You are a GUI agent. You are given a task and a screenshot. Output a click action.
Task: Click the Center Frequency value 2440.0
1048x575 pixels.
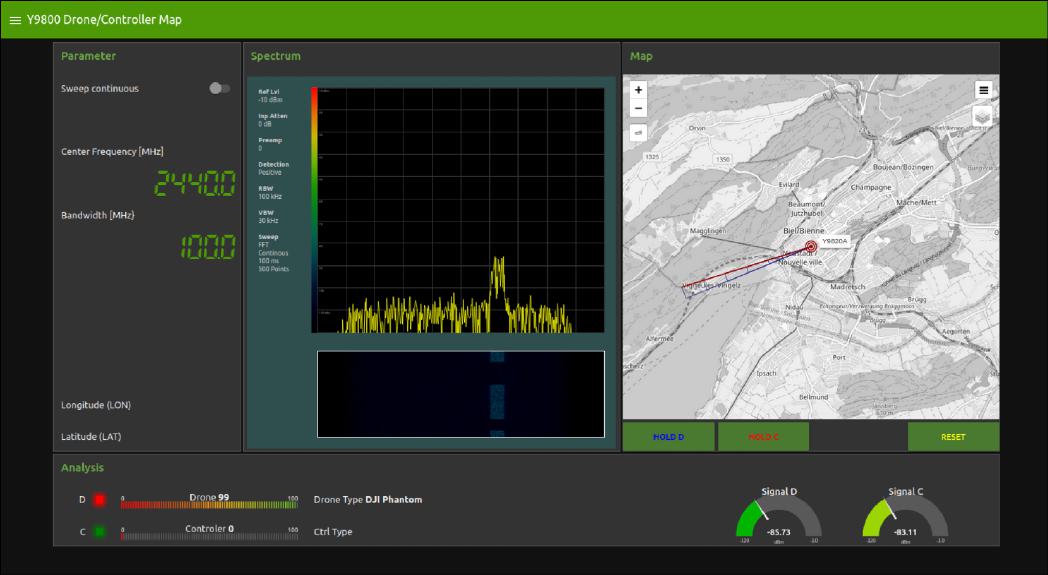195,183
